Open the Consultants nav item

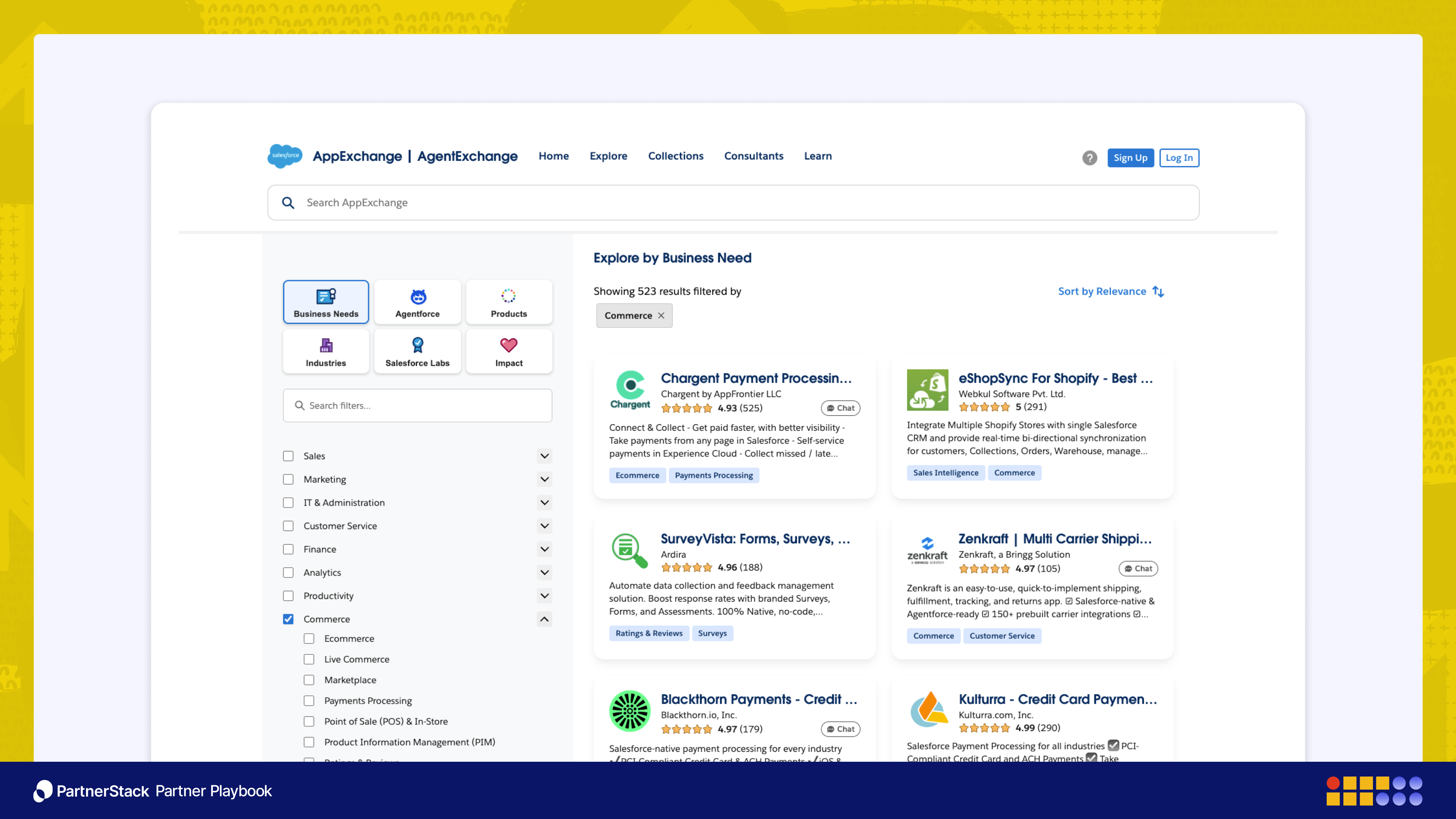coord(753,156)
